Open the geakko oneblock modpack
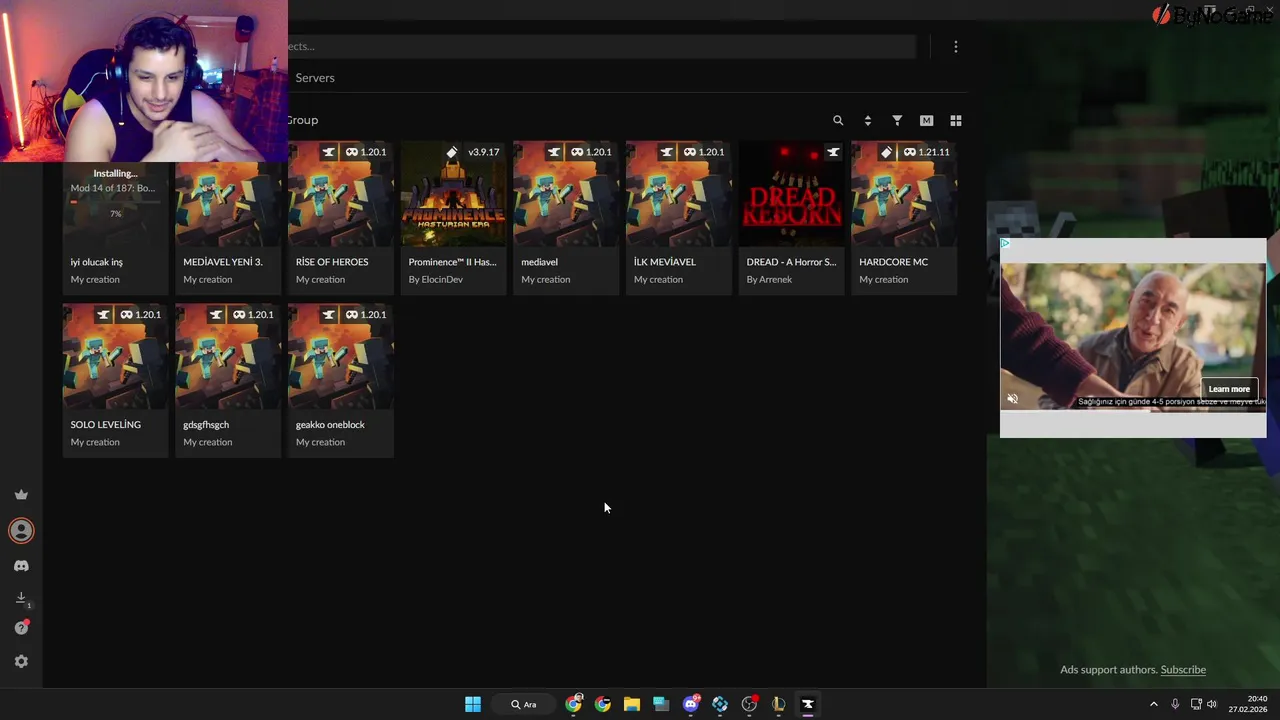Image resolution: width=1280 pixels, height=720 pixels. tap(341, 381)
